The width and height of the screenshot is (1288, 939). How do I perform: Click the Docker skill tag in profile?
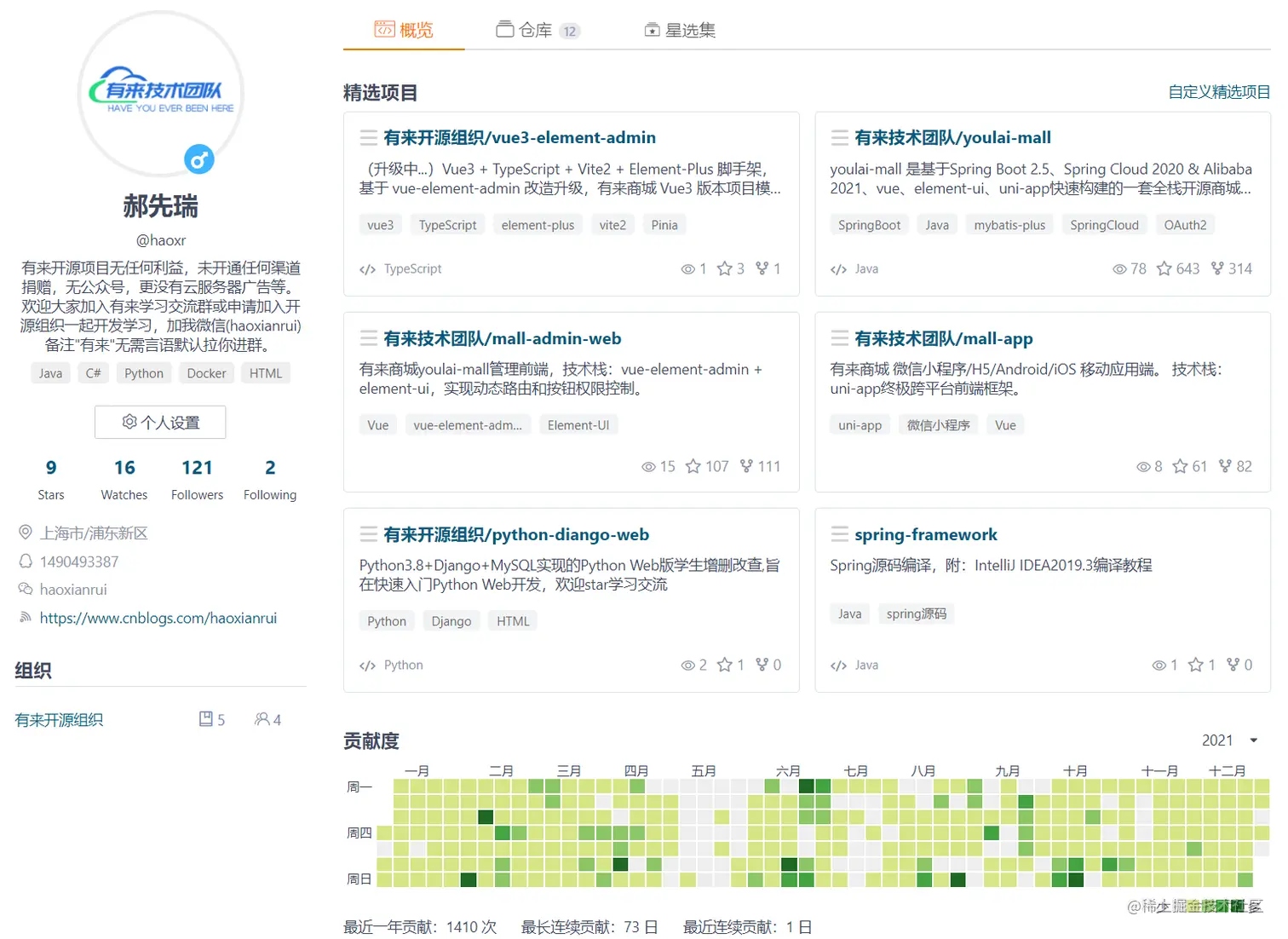click(x=206, y=373)
